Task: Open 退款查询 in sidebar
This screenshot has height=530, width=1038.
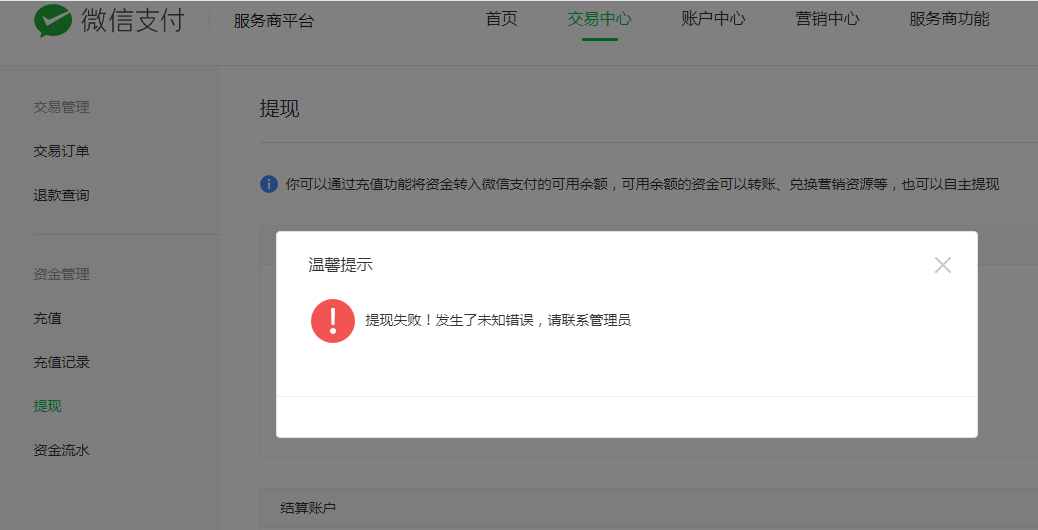Action: pos(62,195)
